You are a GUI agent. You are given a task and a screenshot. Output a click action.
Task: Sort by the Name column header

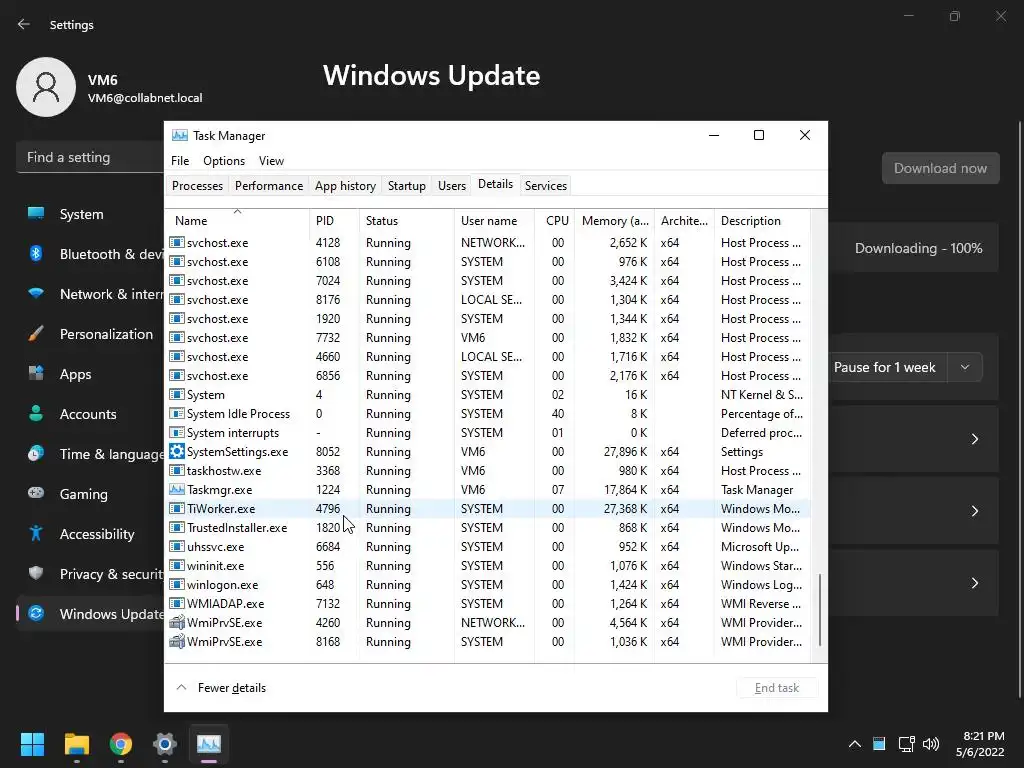click(238, 220)
